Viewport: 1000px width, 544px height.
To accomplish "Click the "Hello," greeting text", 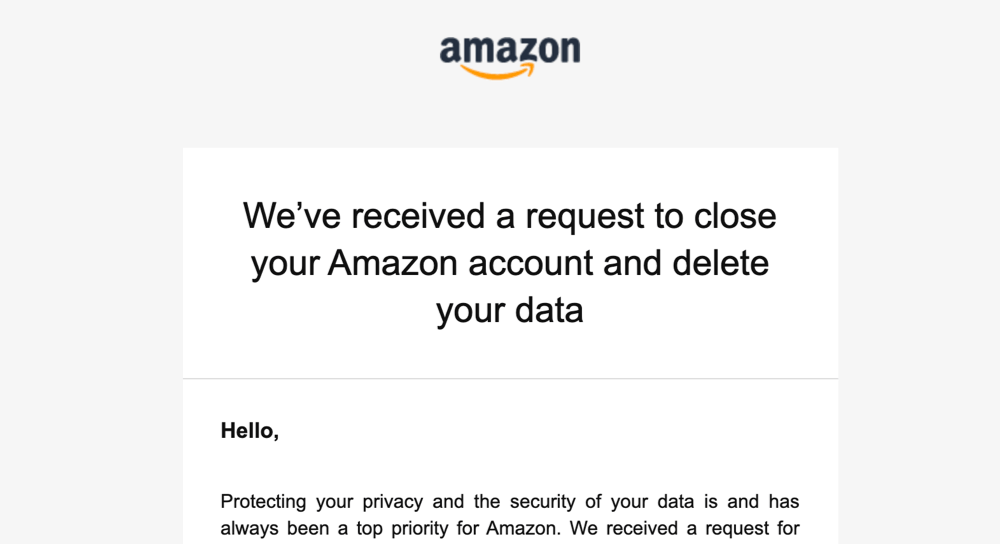I will pos(249,431).
